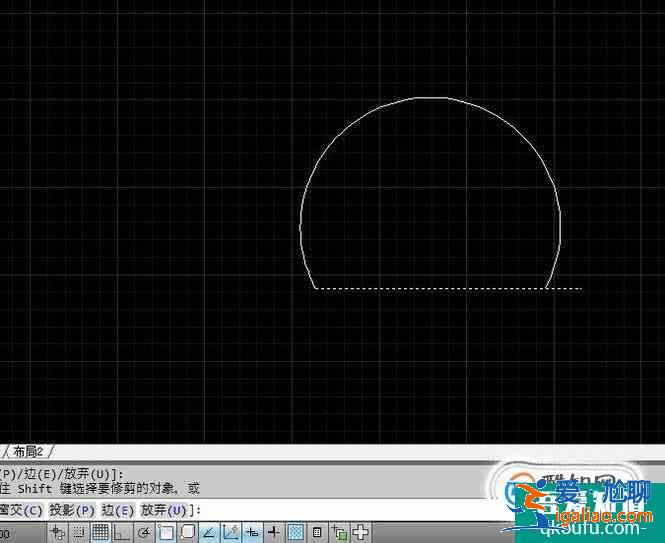
Task: Toggle Ortho Mode status bar icon
Action: click(122, 532)
